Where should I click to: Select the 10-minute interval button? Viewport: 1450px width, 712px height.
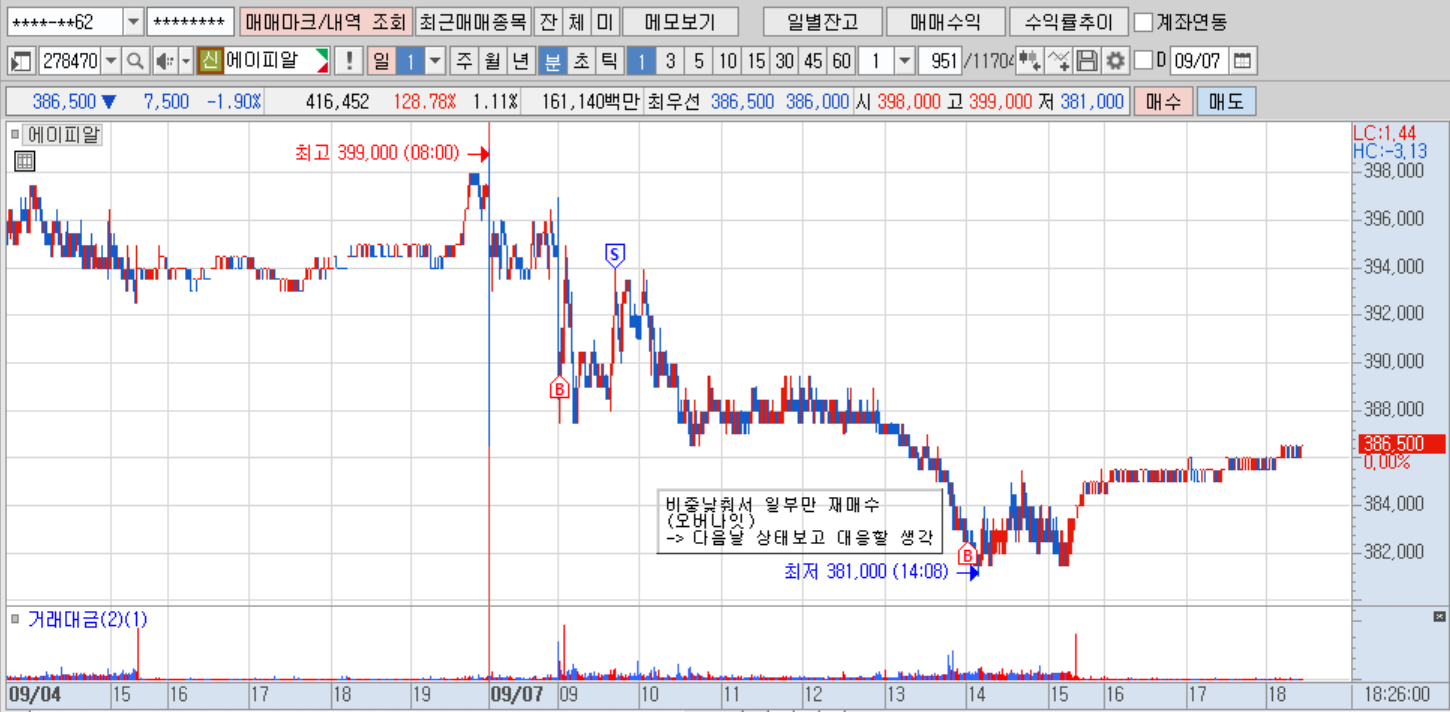728,61
